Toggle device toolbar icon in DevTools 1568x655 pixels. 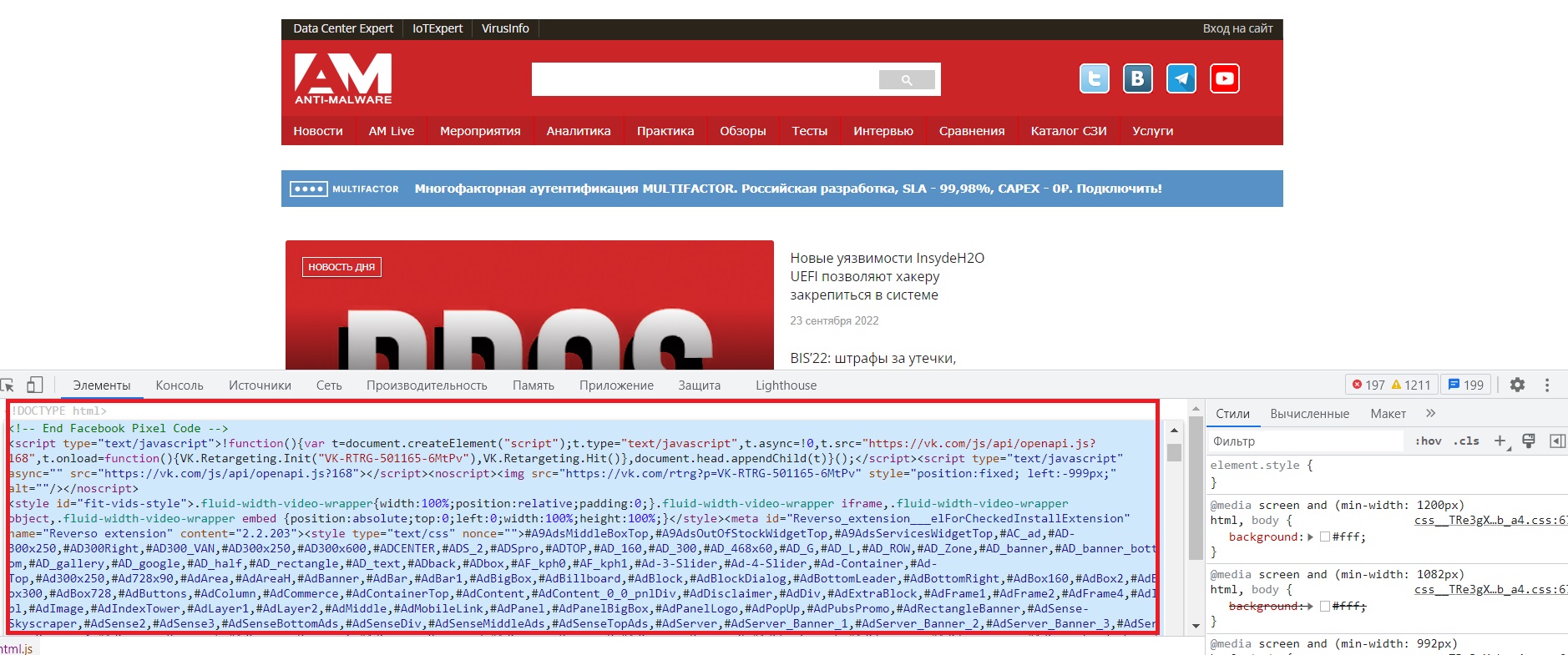tap(34, 385)
